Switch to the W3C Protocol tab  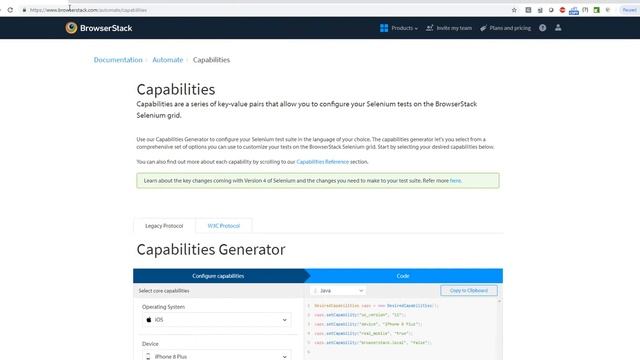click(x=224, y=226)
